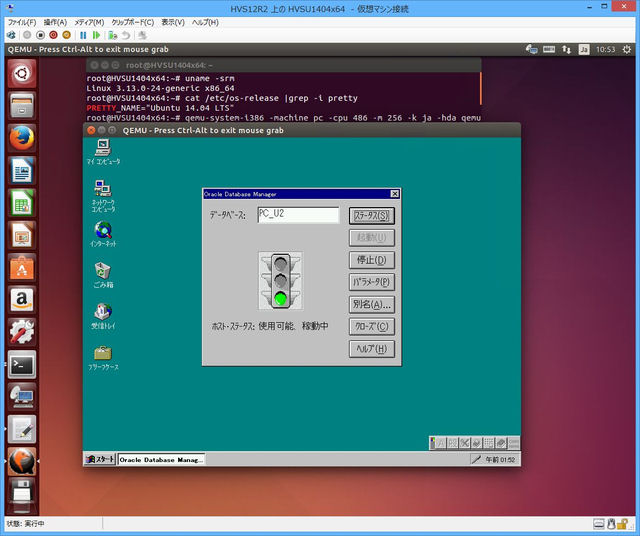Close the inner QEMU window via red button
The image size is (640, 536).
pyautogui.click(x=91, y=130)
